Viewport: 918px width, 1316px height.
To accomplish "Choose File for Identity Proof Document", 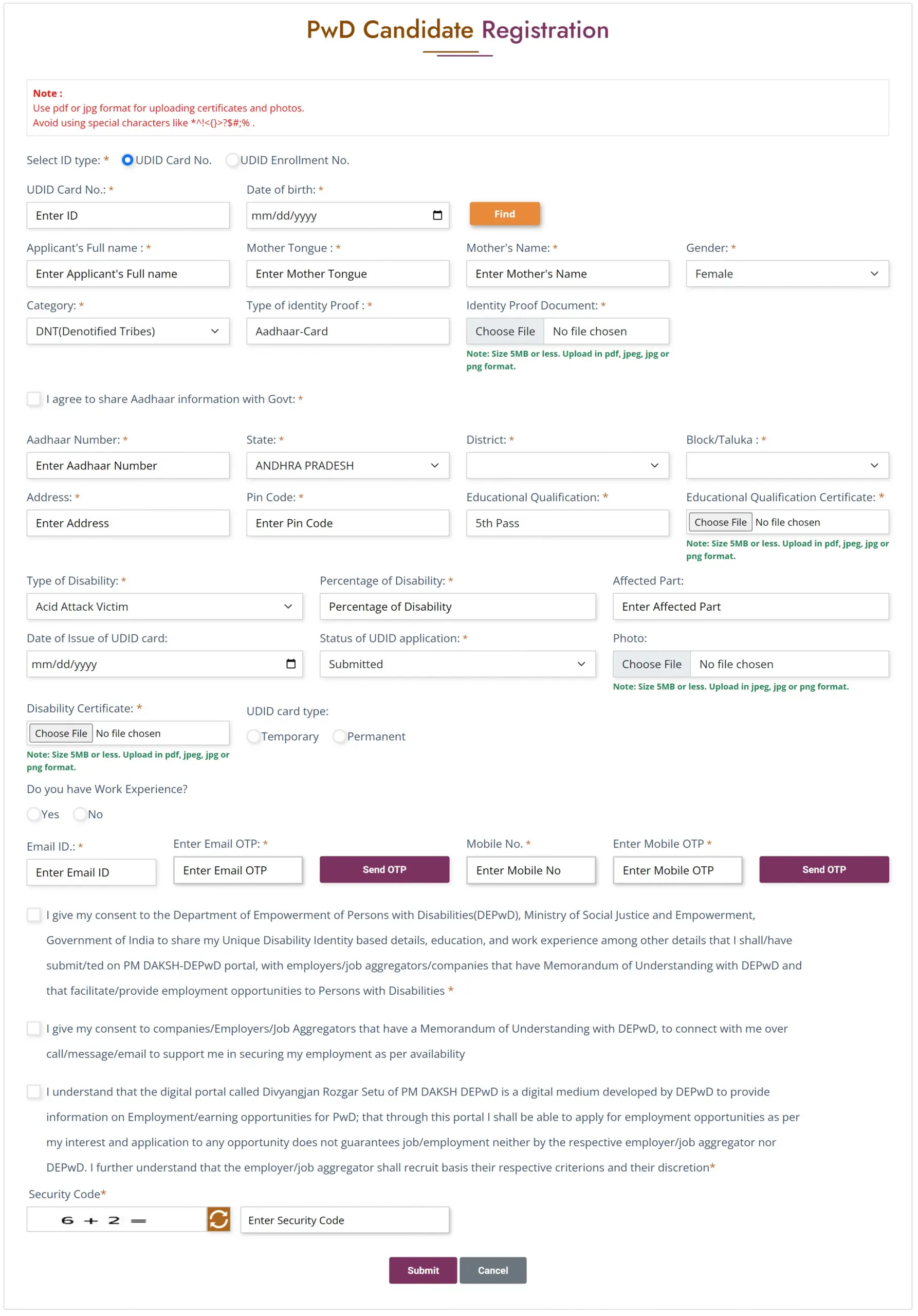I will pos(505,331).
